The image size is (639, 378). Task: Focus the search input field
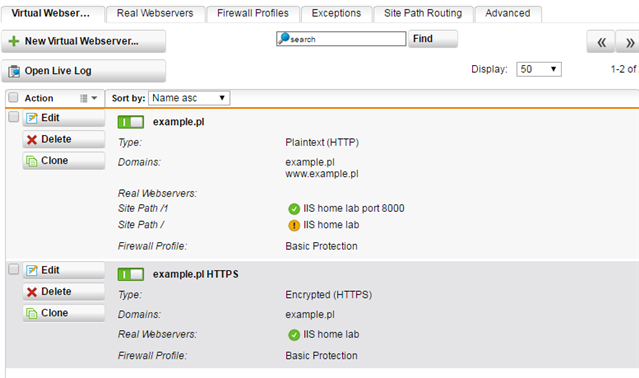click(341, 39)
